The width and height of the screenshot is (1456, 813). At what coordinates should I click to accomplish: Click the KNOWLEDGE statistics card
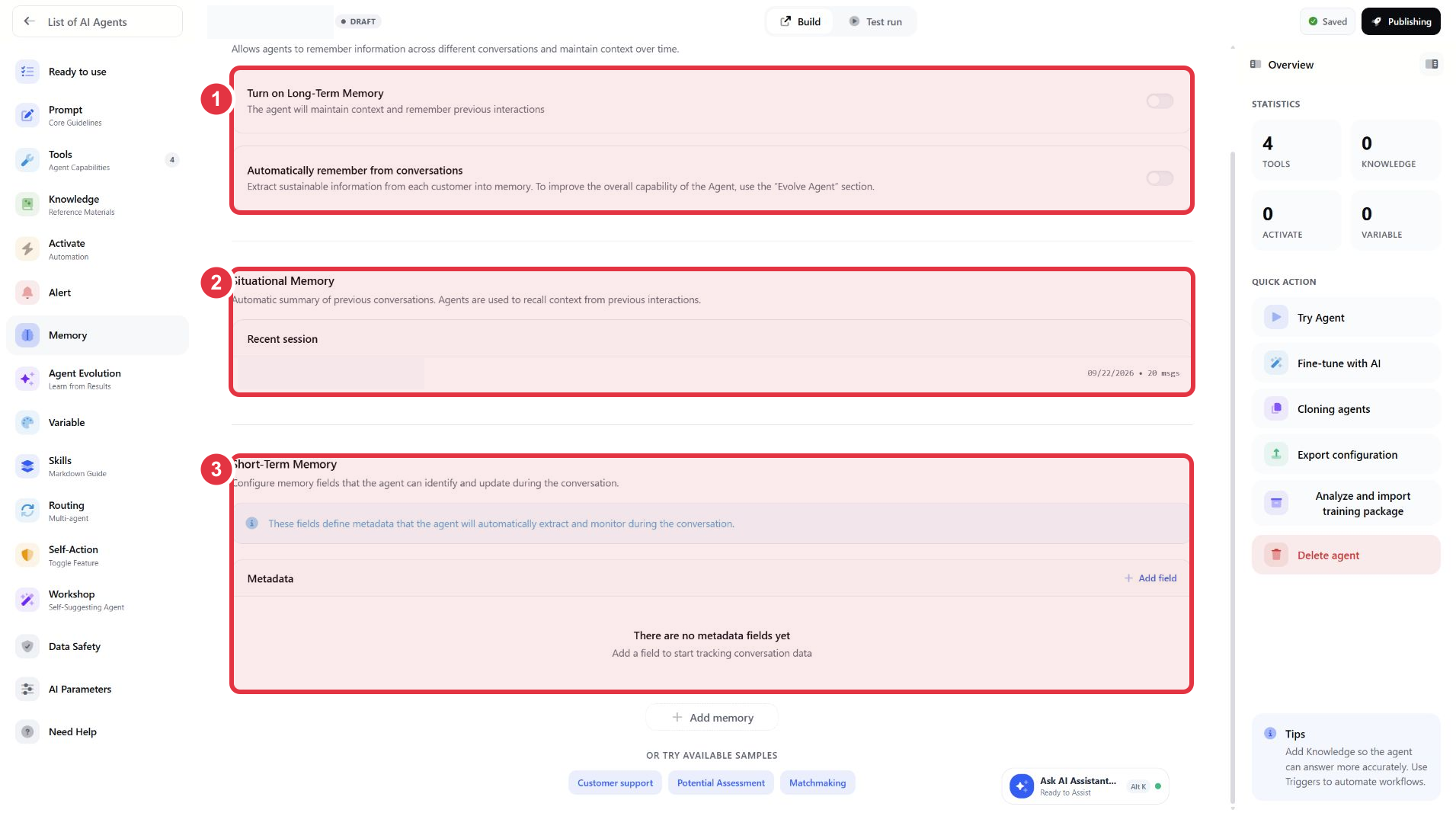click(x=1395, y=151)
